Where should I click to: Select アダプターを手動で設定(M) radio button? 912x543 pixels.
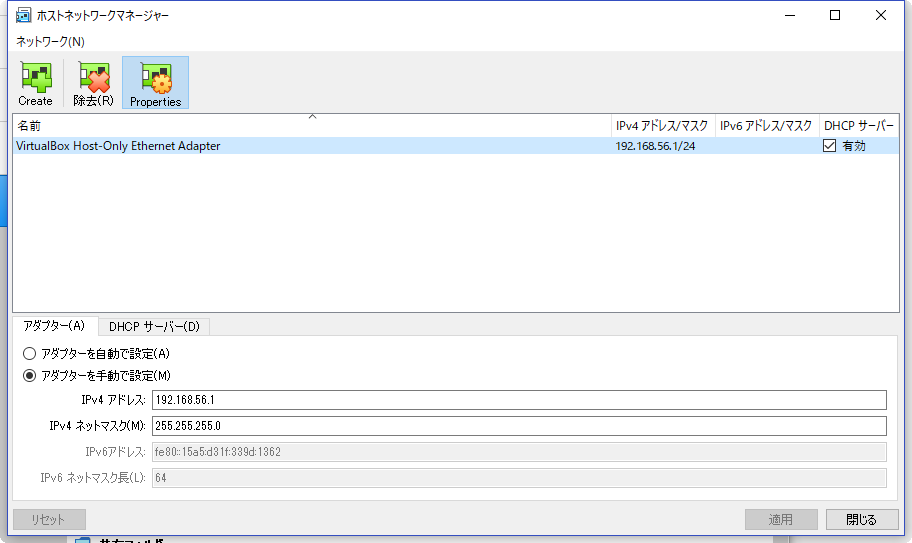coord(29,376)
